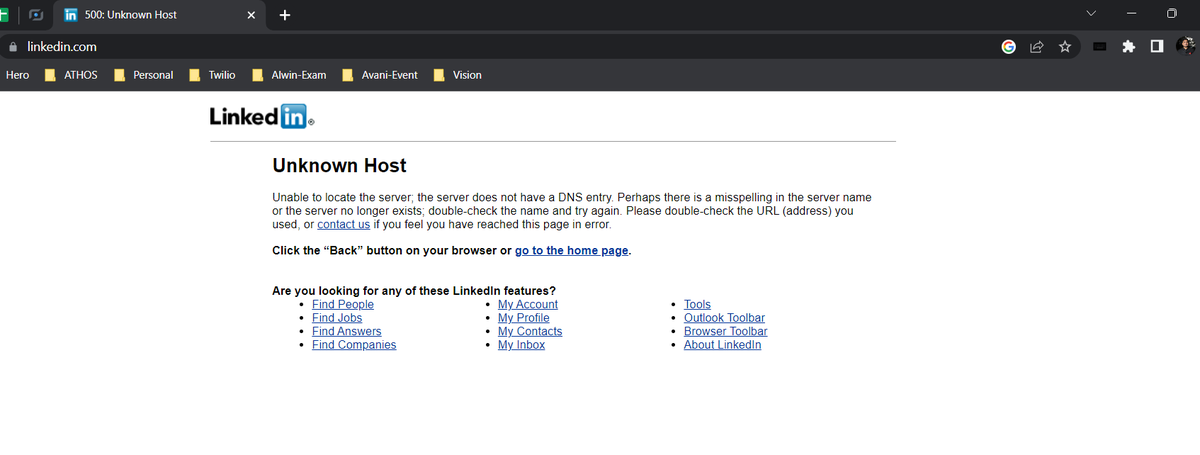The width and height of the screenshot is (1200, 455).
Task: Open the About LinkedIn link
Action: 722,345
